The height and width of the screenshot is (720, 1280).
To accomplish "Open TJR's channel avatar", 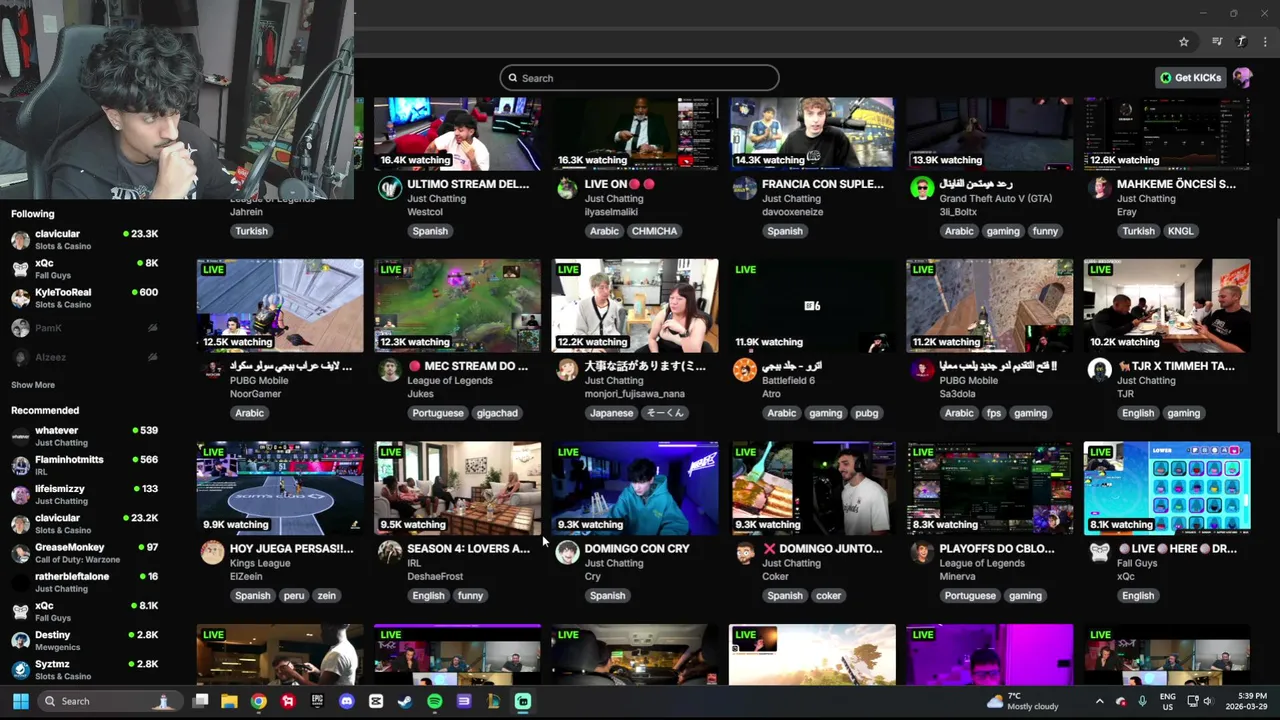I will coord(1099,370).
